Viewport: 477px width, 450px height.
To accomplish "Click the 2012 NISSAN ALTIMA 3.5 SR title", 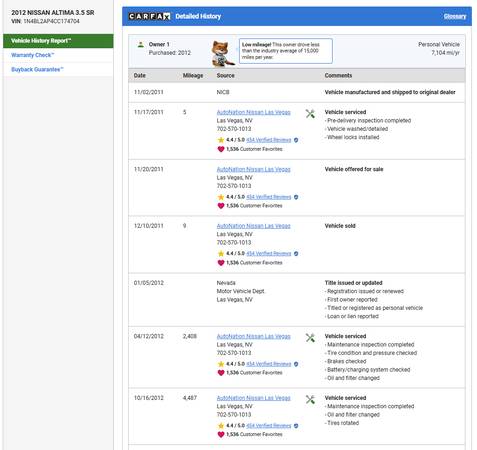I will tap(53, 13).
